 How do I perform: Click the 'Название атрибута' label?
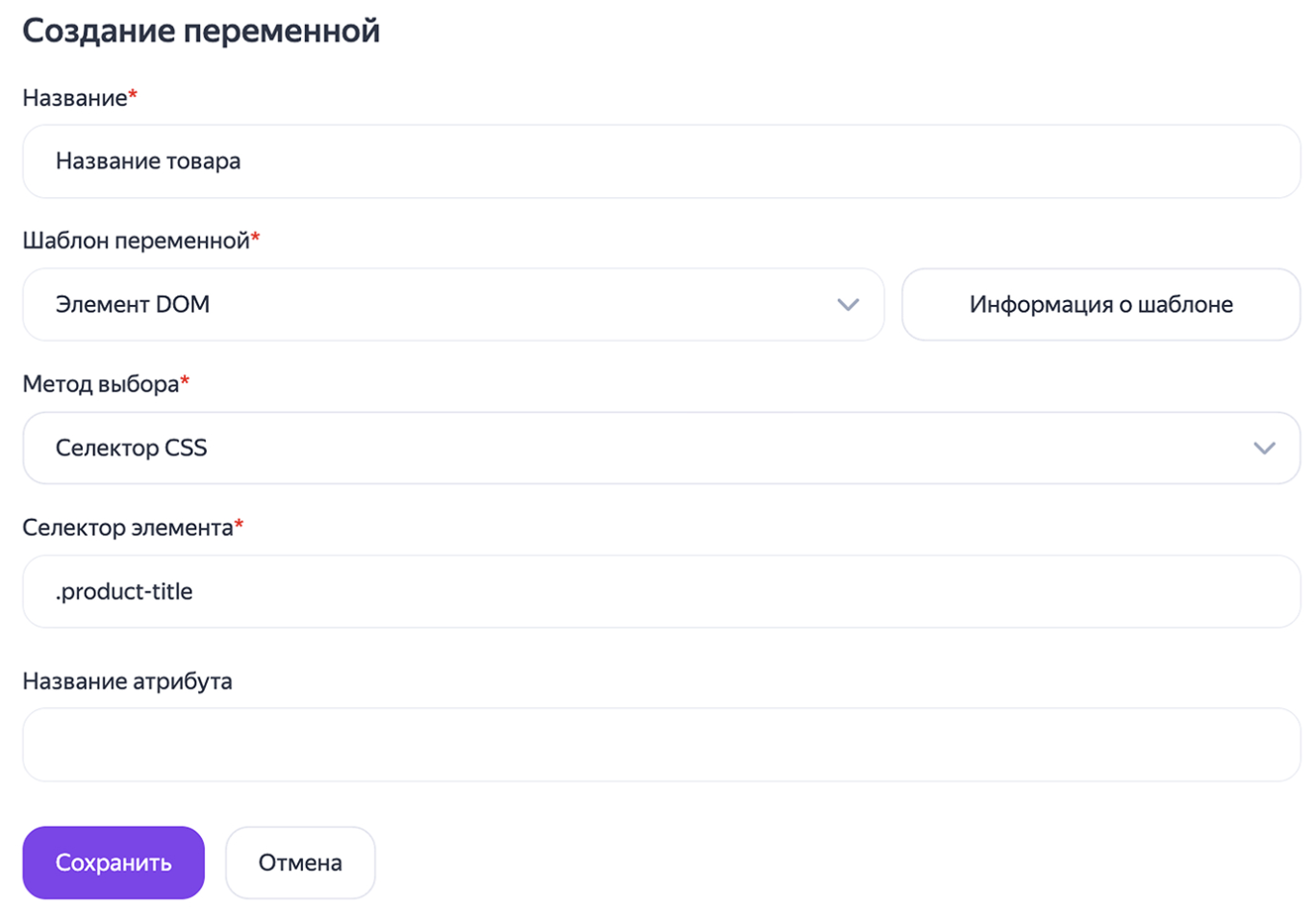tap(127, 681)
